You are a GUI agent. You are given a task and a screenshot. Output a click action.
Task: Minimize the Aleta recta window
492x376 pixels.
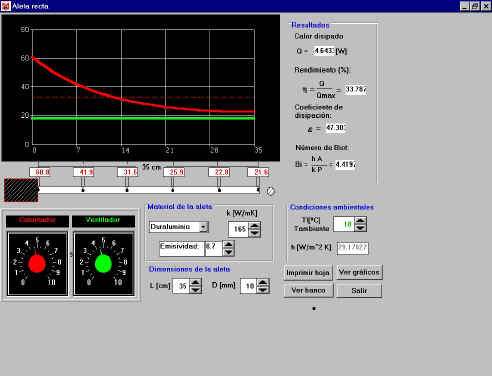pos(465,6)
